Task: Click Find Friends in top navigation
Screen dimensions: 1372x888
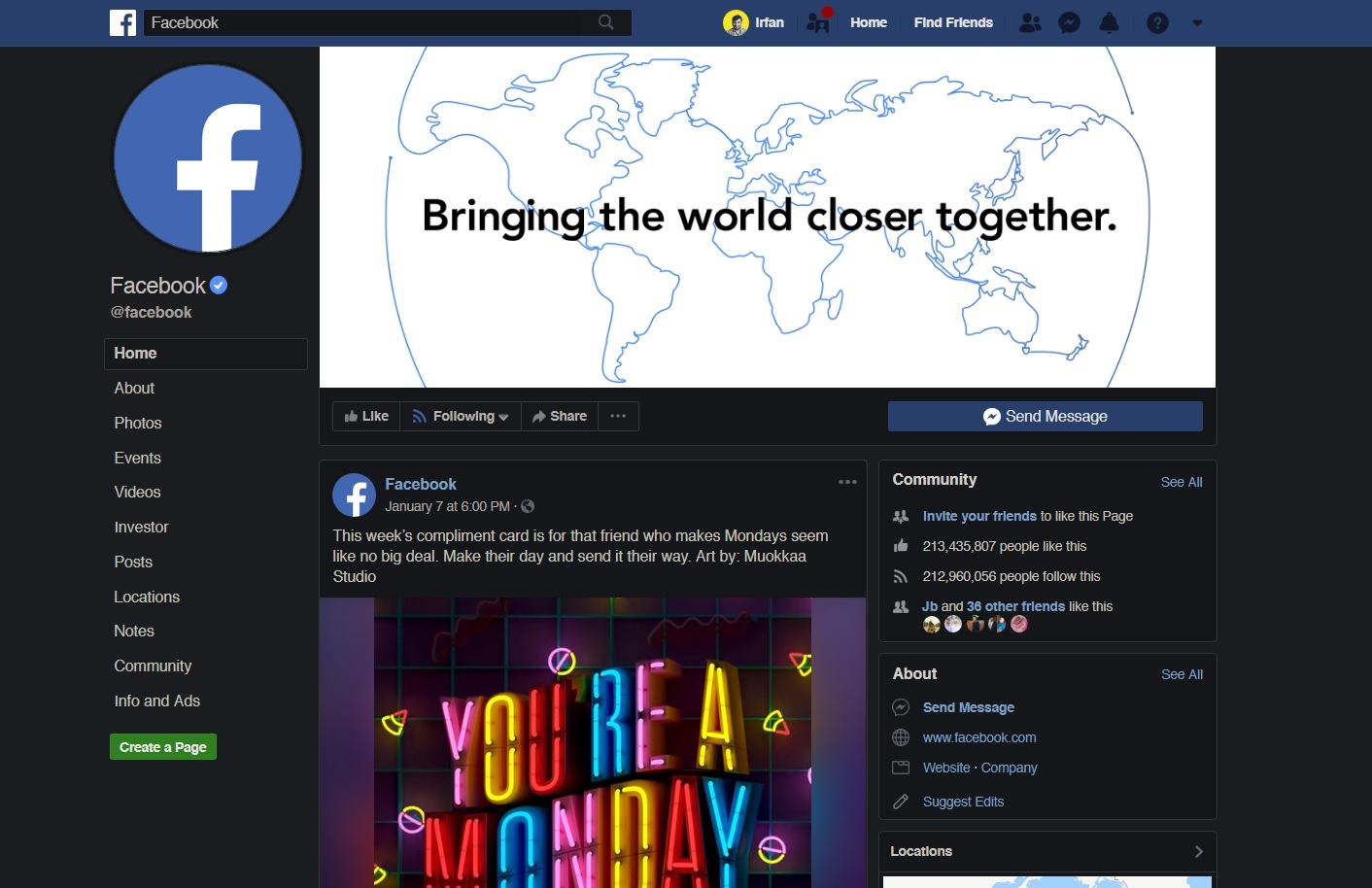Action: pyautogui.click(x=953, y=22)
